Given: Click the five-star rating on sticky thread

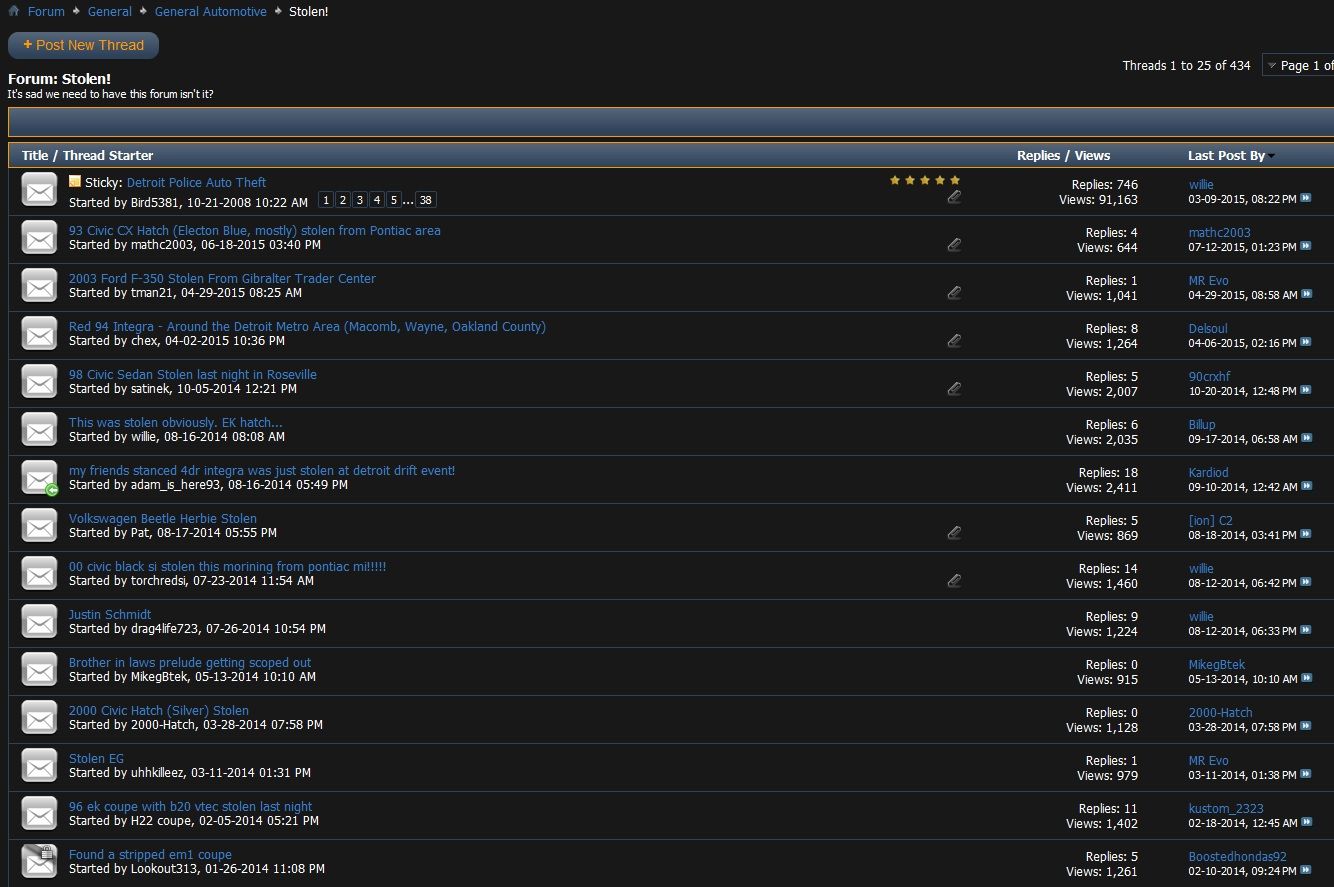Looking at the screenshot, I should [924, 180].
